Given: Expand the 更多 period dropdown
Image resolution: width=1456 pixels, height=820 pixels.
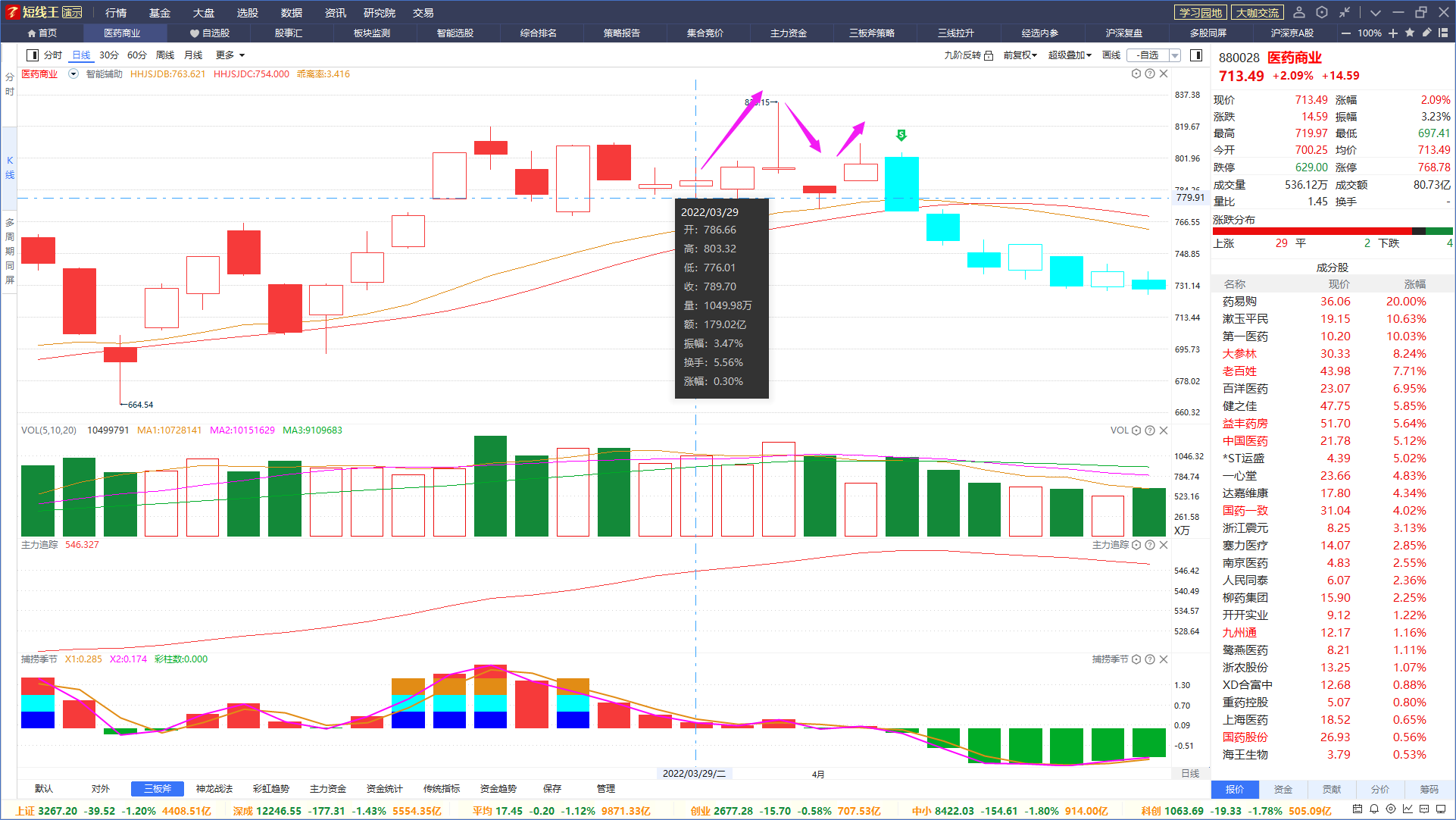Looking at the screenshot, I should click(x=230, y=55).
